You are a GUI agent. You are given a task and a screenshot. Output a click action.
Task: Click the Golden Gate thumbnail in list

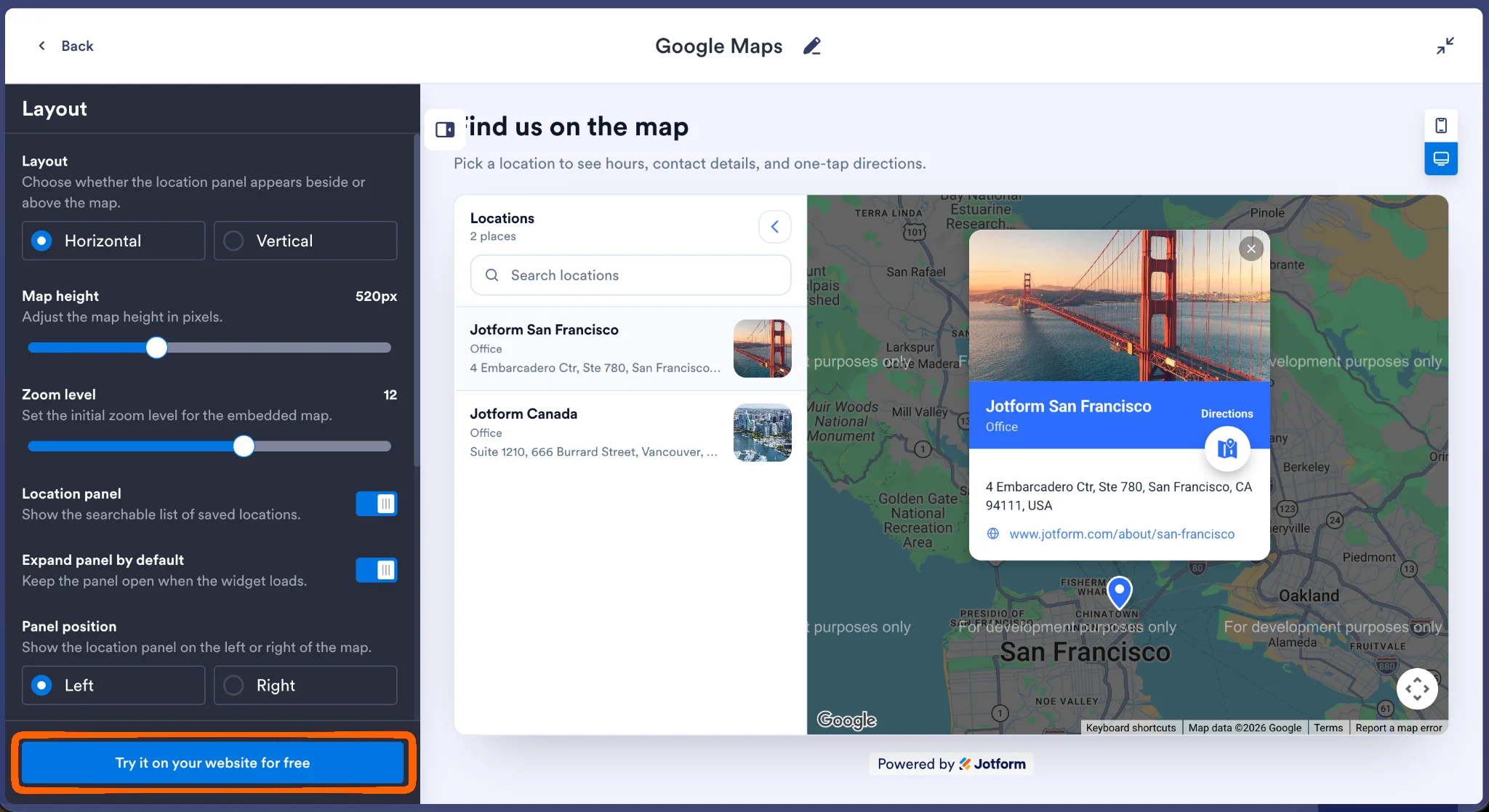coord(763,348)
